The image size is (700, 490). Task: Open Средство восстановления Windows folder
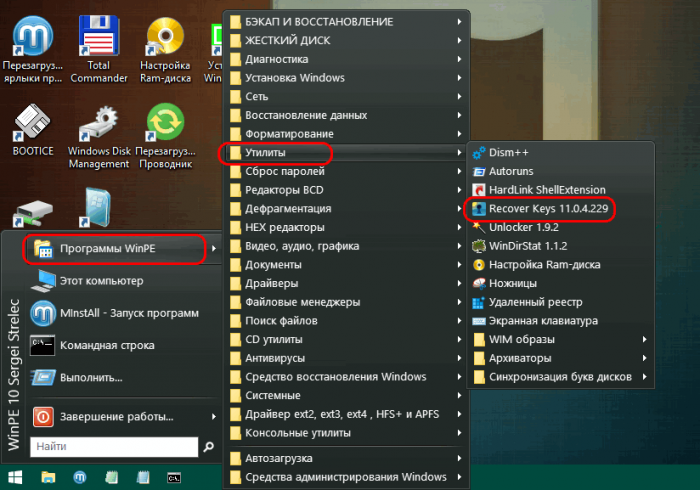pos(346,377)
